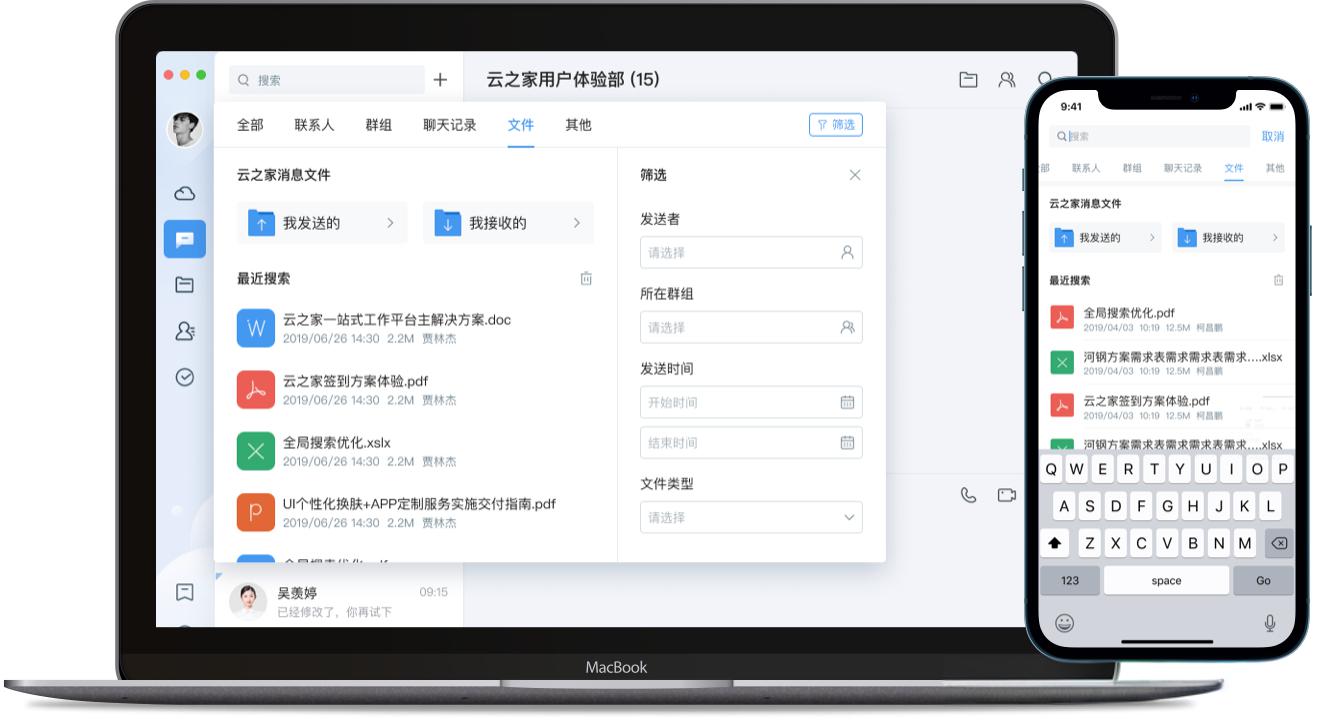The image size is (1322, 720).
Task: Open the tasks checkmark icon in the sidebar
Action: coord(185,377)
